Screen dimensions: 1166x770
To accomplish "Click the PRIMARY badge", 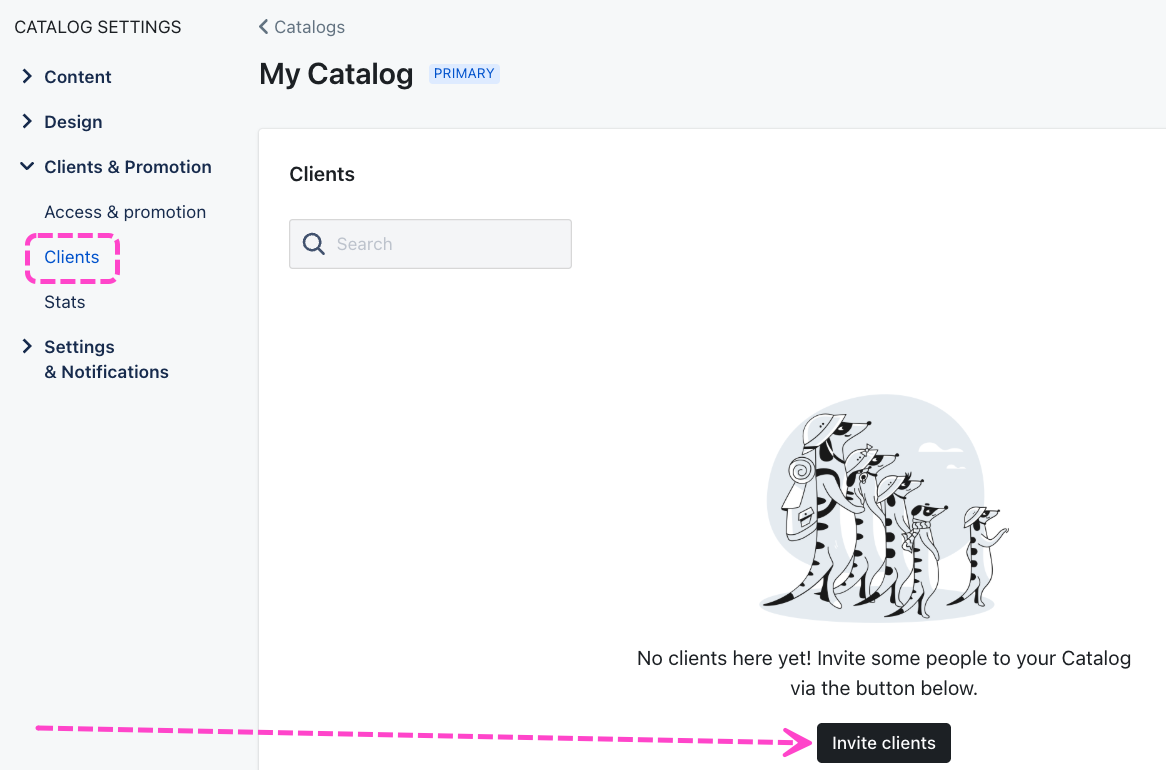I will click(464, 74).
